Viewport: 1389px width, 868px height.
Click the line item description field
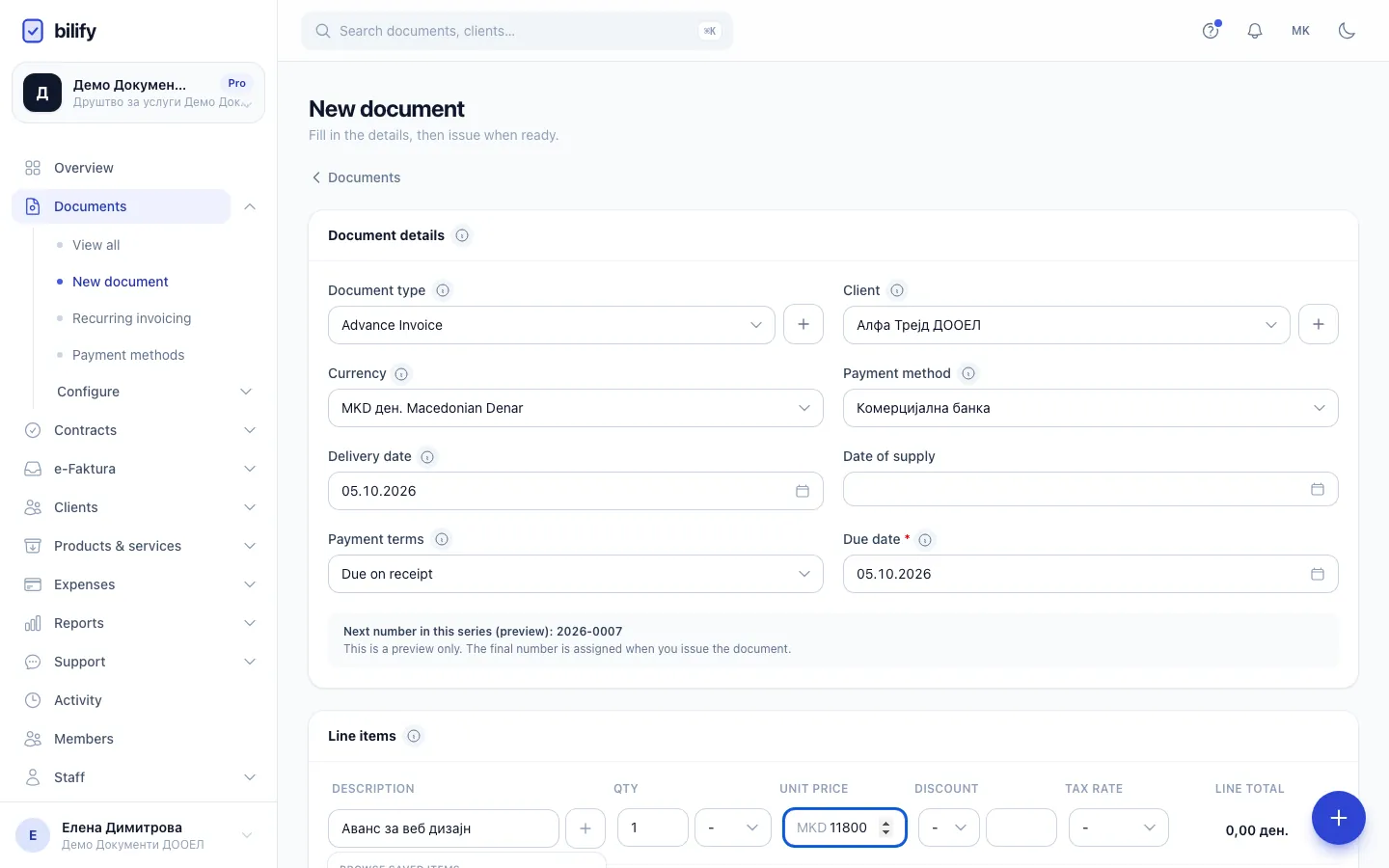pyautogui.click(x=444, y=828)
